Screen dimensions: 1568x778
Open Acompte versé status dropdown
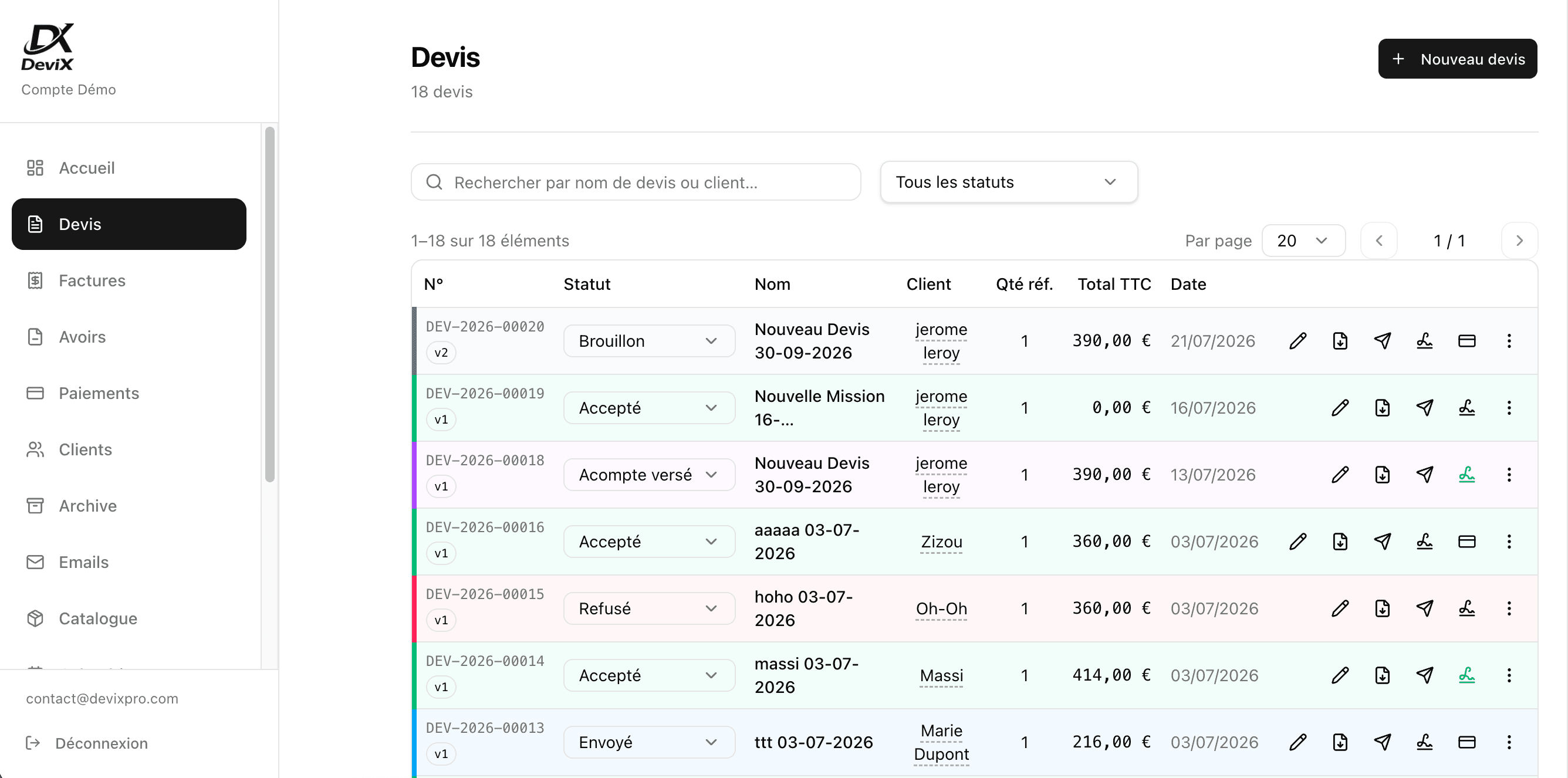(649, 475)
